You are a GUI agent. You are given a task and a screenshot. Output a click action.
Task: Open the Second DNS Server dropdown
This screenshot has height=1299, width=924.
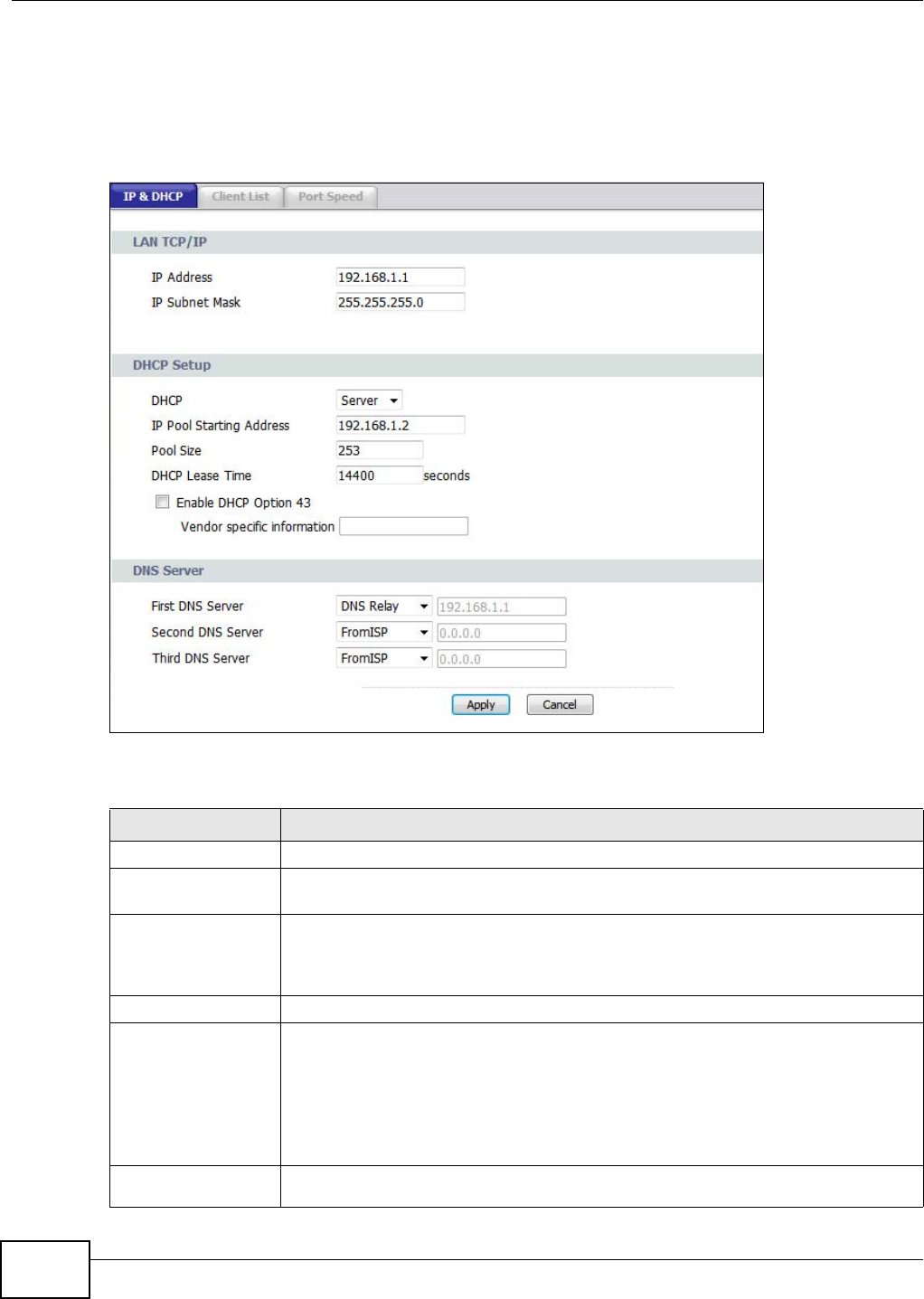[383, 632]
